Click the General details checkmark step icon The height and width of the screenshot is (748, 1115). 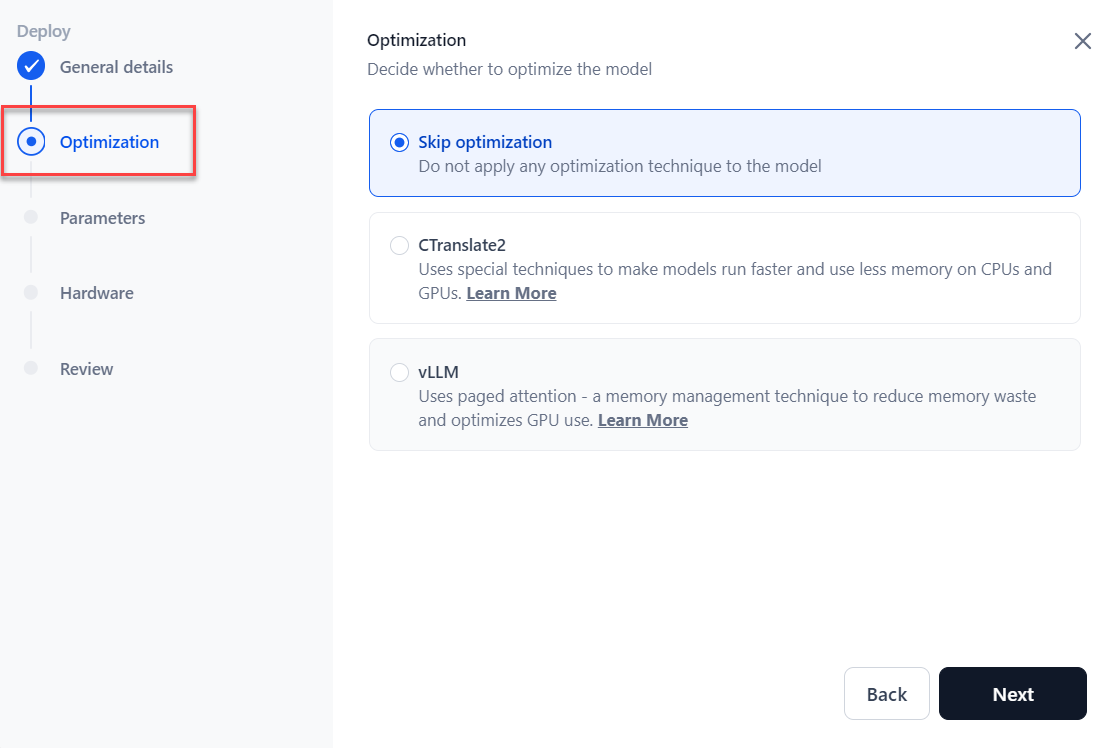click(31, 67)
